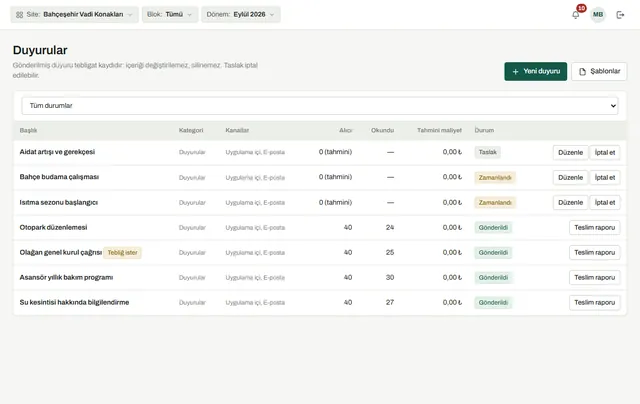Viewport: 640px width, 404px height.
Task: Open the Site selector Bahçeşehir Vadi Konakları
Action: pos(74,15)
